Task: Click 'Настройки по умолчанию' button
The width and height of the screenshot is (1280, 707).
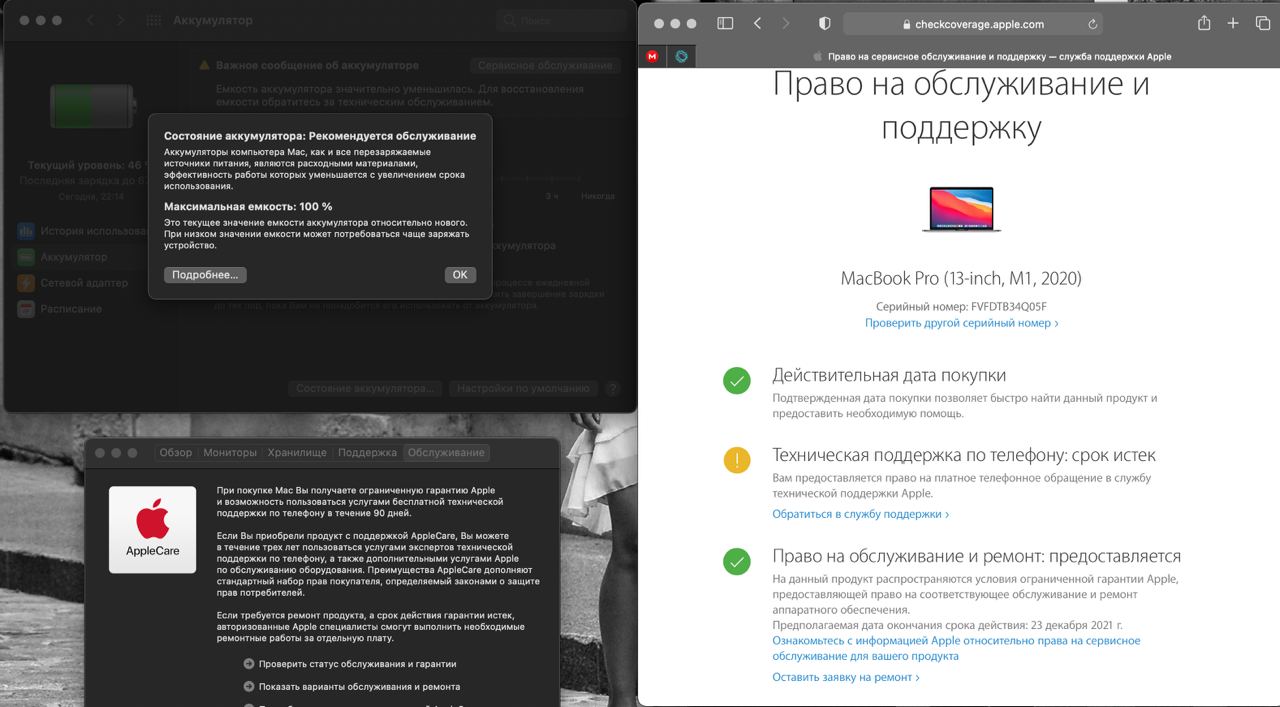Action: click(x=523, y=388)
